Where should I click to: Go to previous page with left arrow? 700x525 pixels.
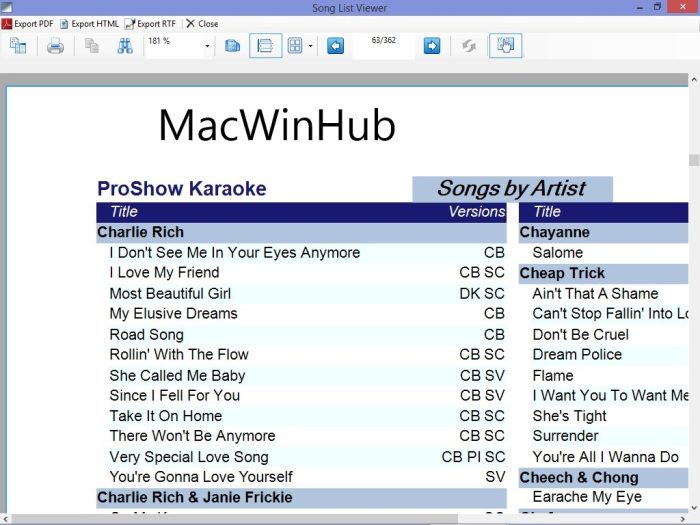[x=336, y=46]
